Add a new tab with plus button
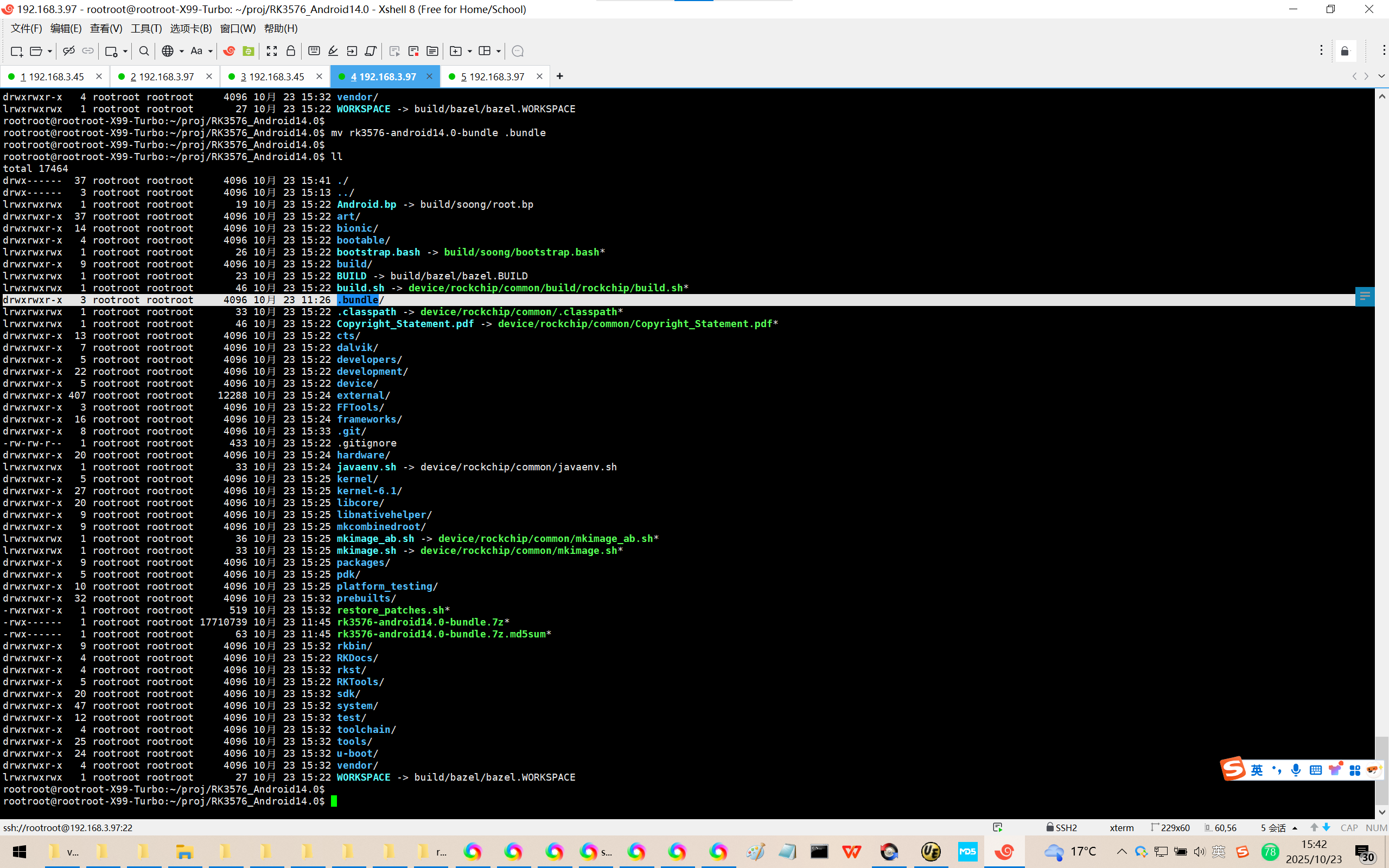This screenshot has width=1389, height=868. [559, 76]
